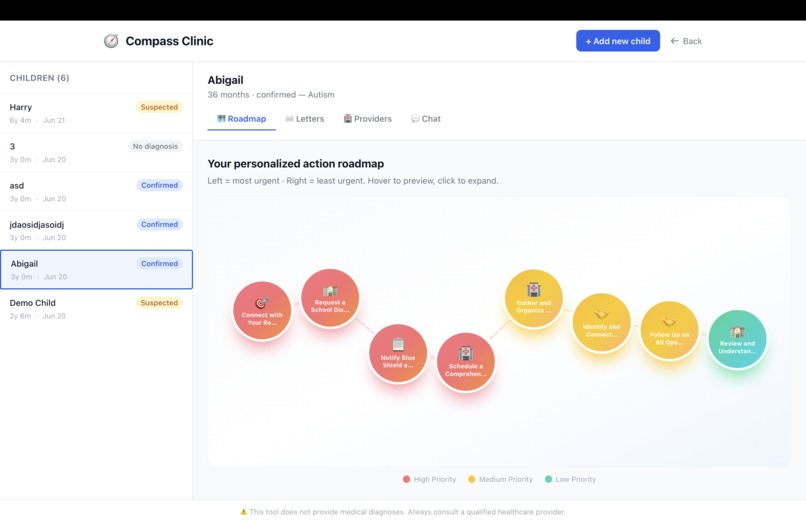Open the 'Connect with Your Re...' roadmap node

[262, 311]
